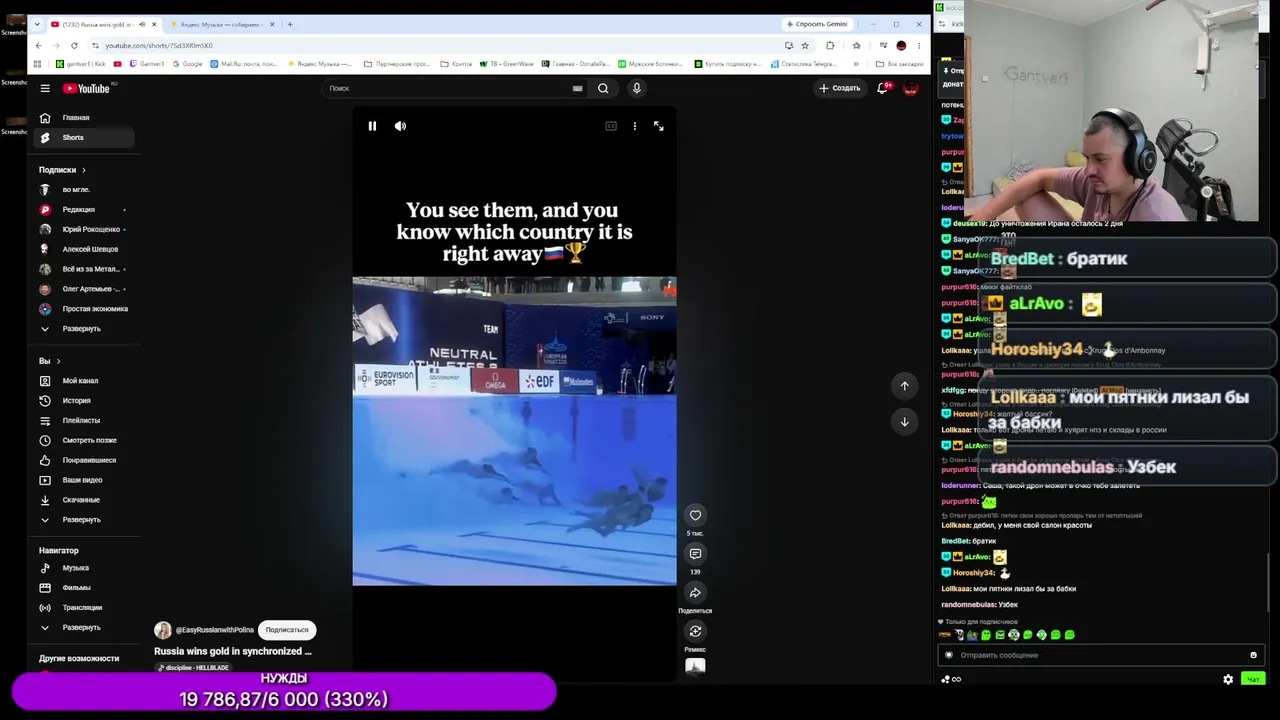Open the Вы section chevron
Screen dimensions: 1280x720
58,361
